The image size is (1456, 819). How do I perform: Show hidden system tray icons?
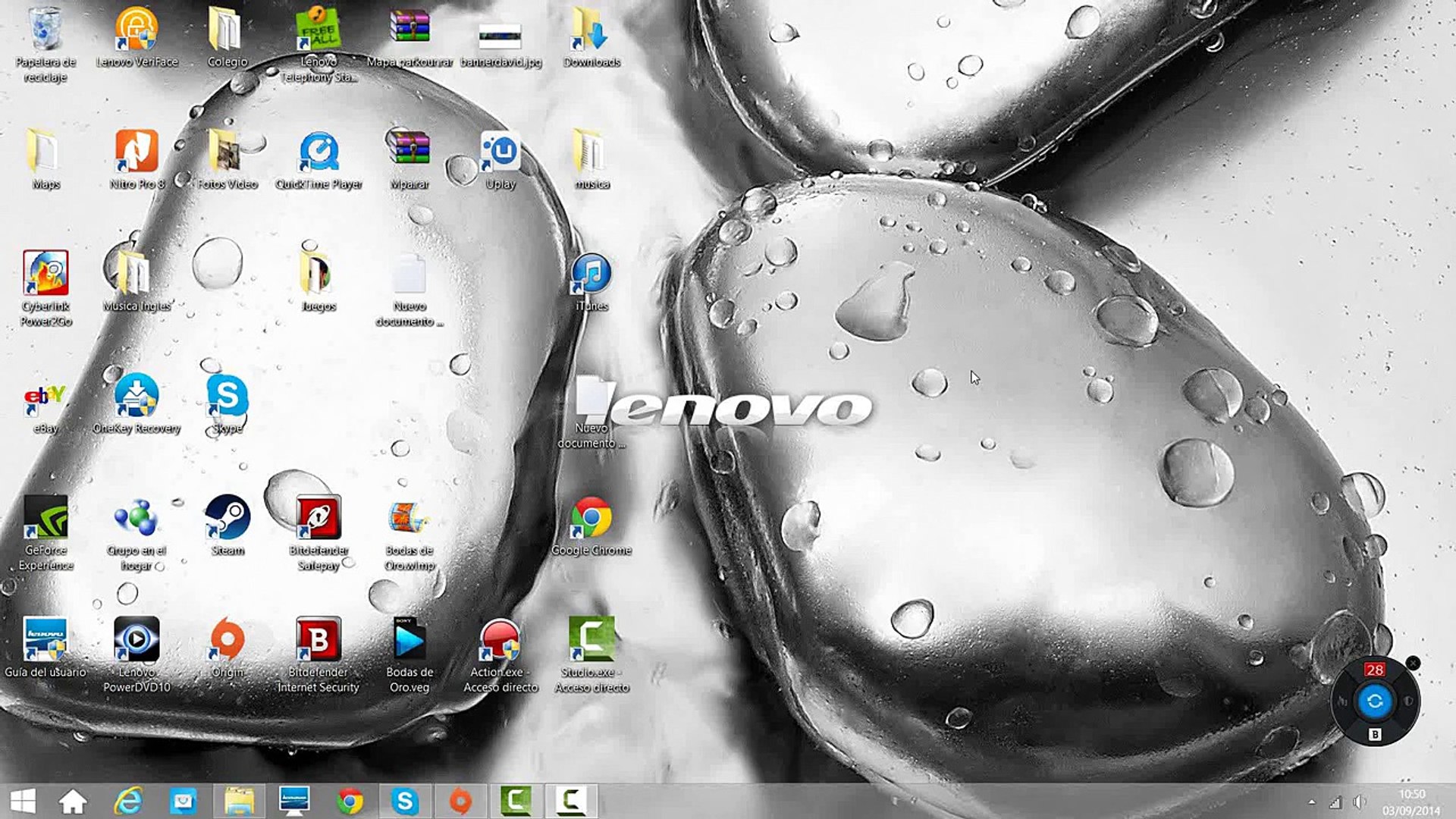(1311, 802)
